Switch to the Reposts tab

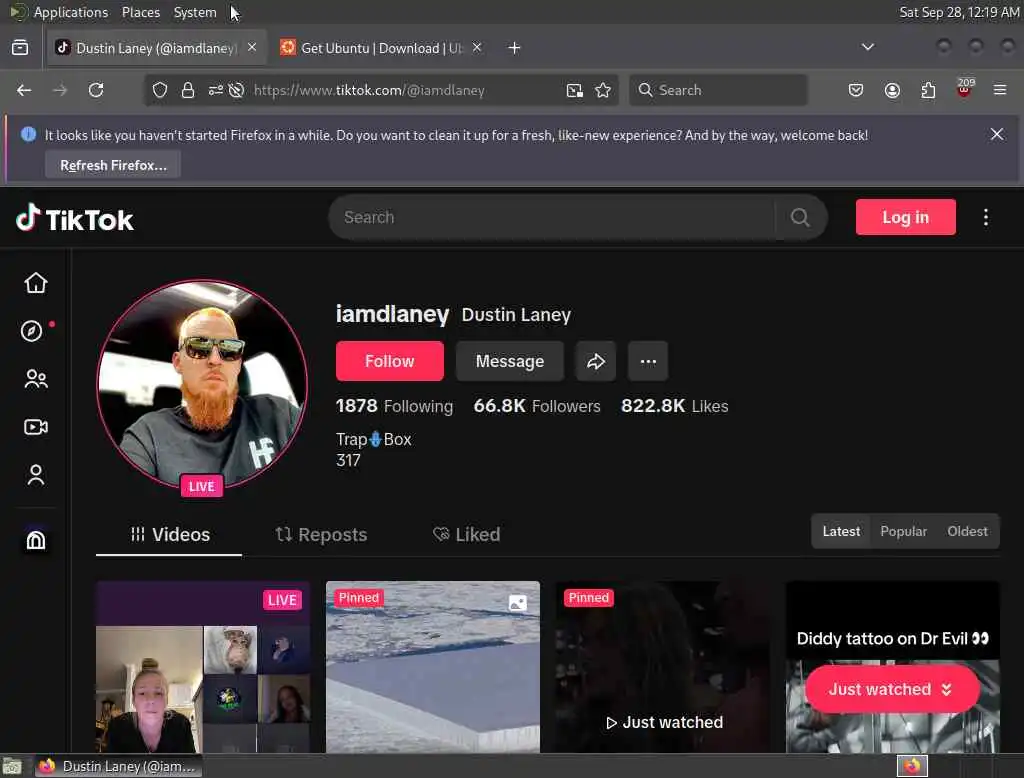pyautogui.click(x=321, y=534)
